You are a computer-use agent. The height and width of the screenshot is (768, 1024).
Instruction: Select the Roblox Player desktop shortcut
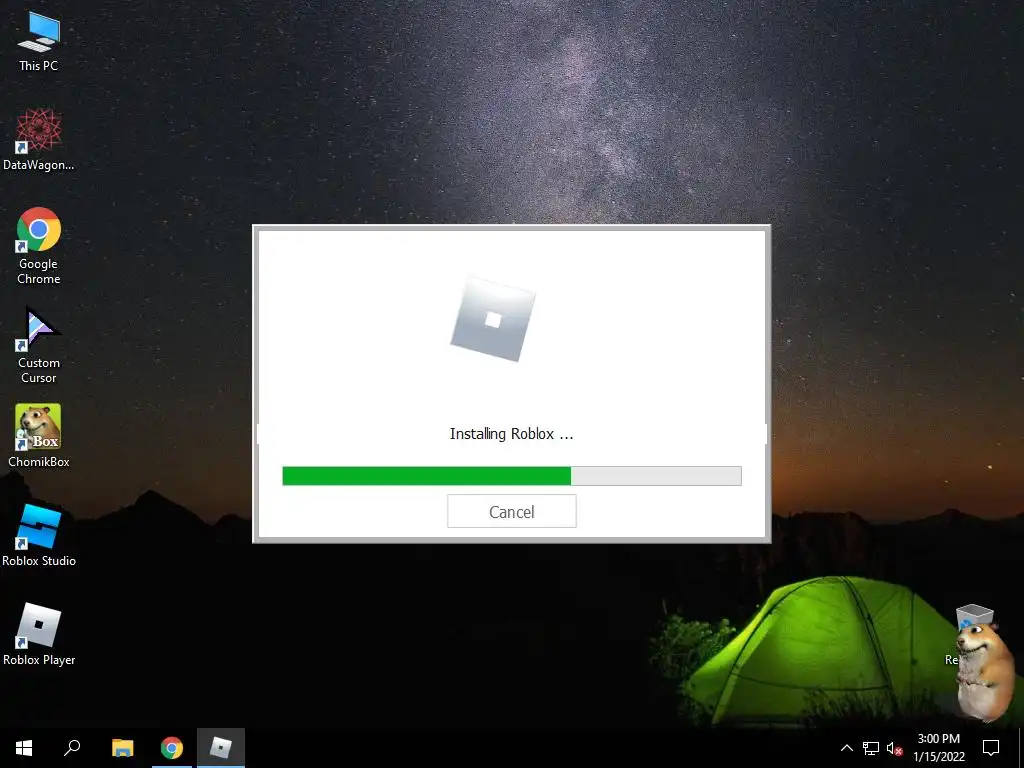[39, 634]
